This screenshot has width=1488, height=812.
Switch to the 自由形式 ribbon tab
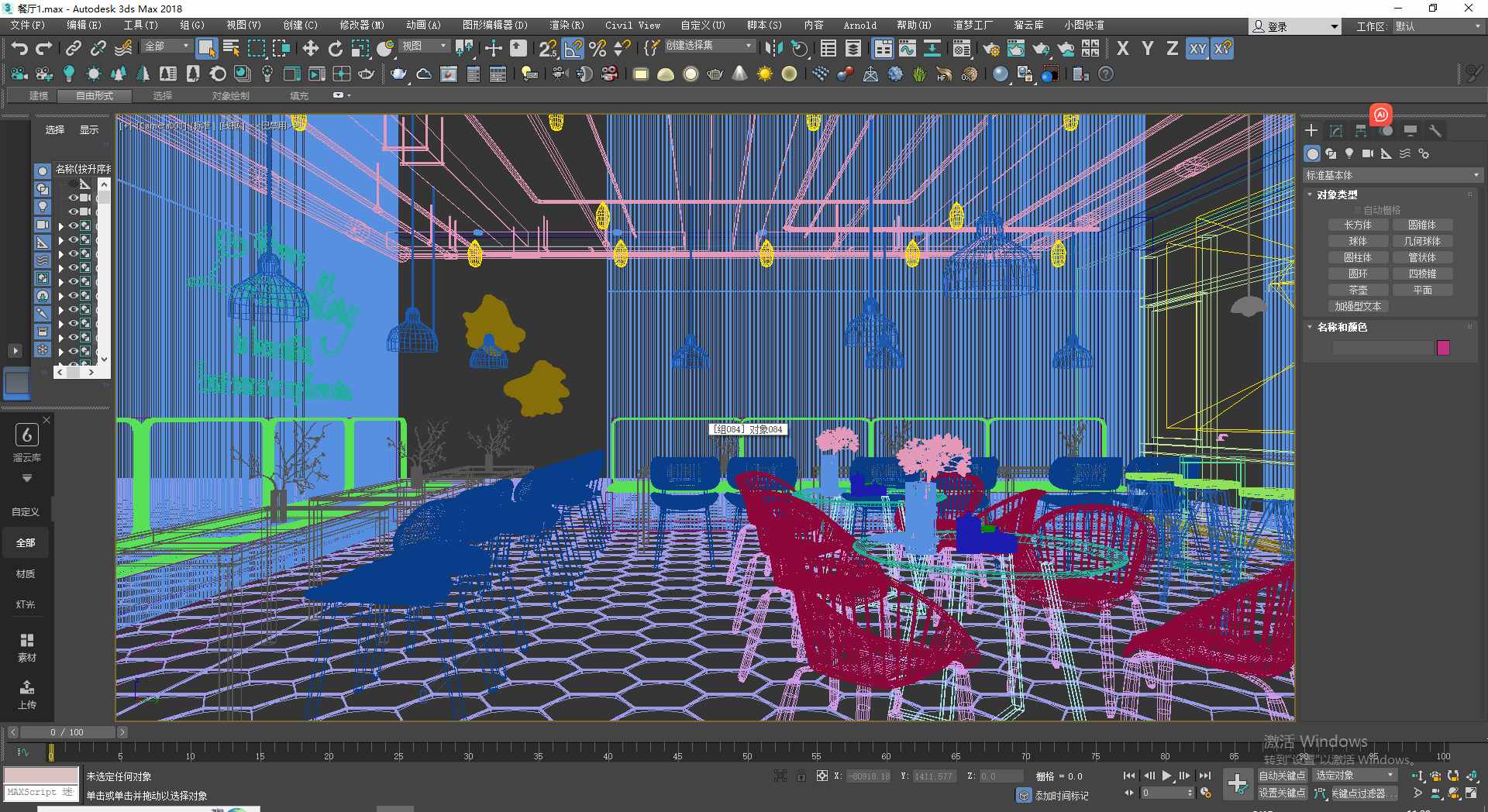(x=95, y=95)
